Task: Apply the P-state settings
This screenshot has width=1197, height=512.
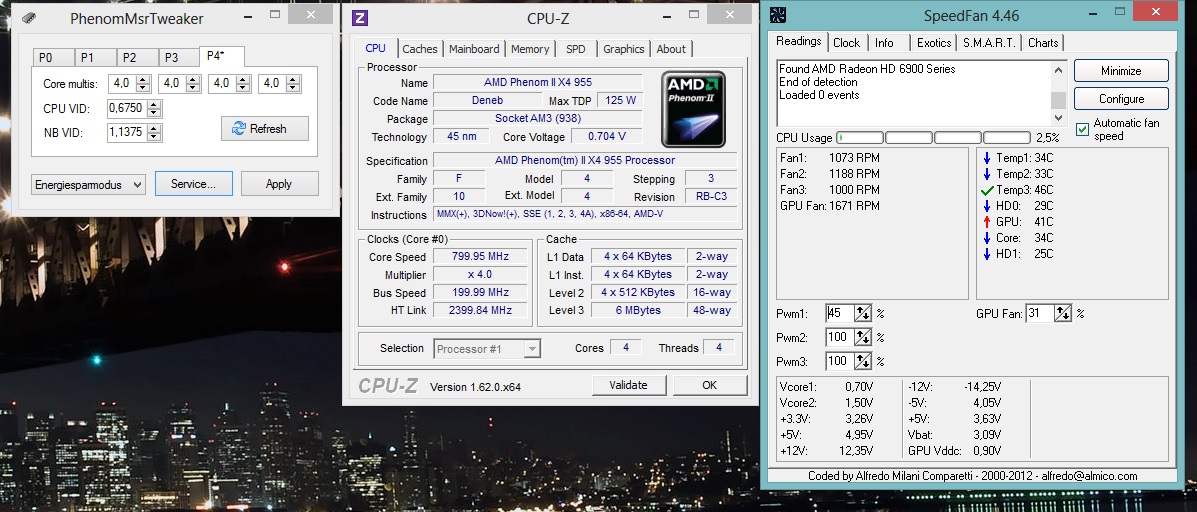Action: click(x=279, y=184)
